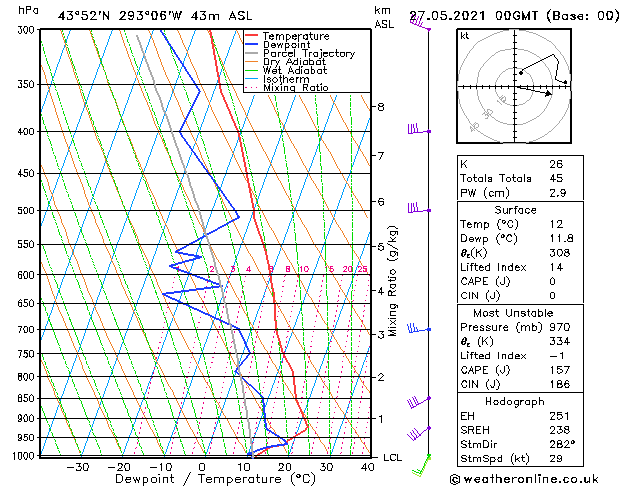629x486 pixels.
Task: Click the storm motion arrowhead in hodograph
Action: 548,93
